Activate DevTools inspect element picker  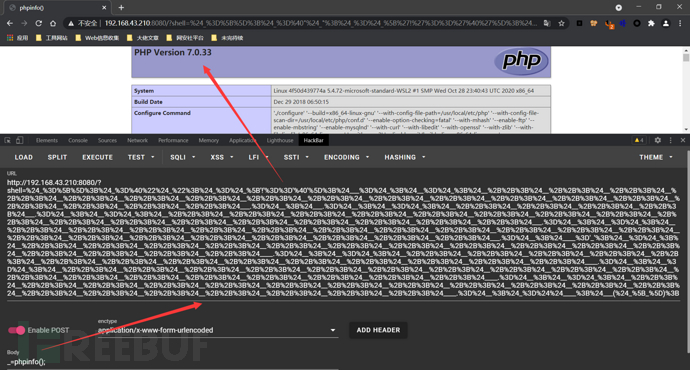click(7, 140)
